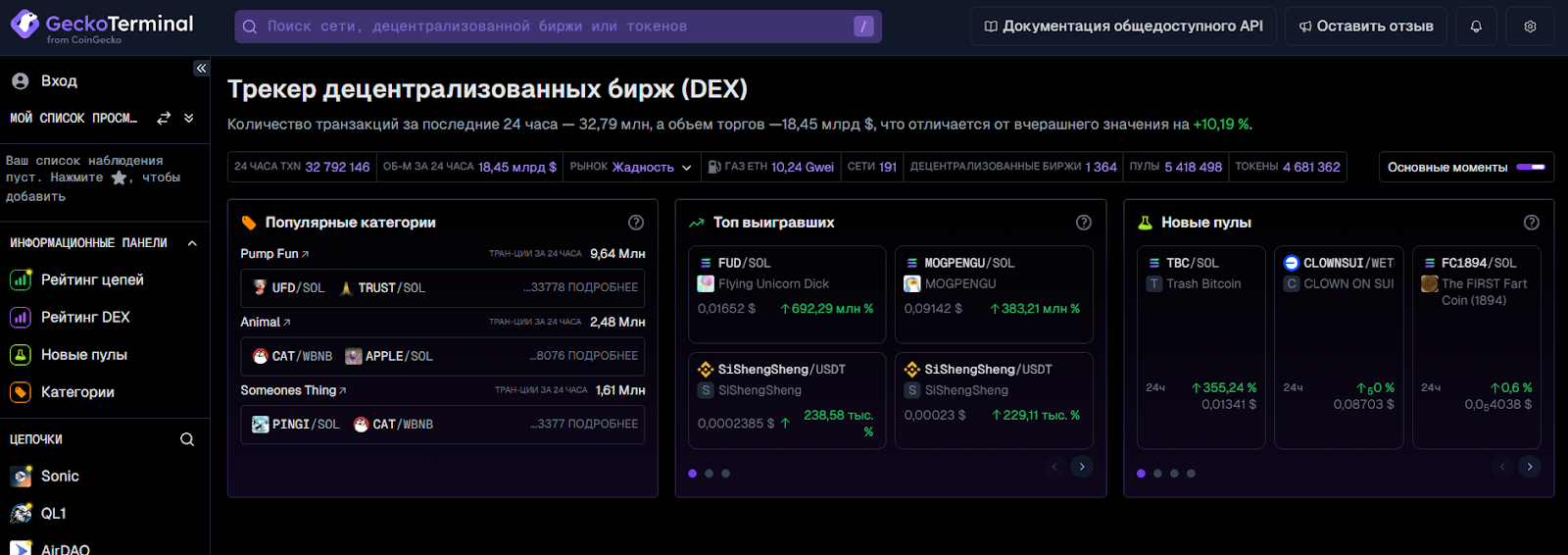This screenshot has width=1568, height=555.
Task: Click ...3377 подробнее link
Action: [584, 424]
